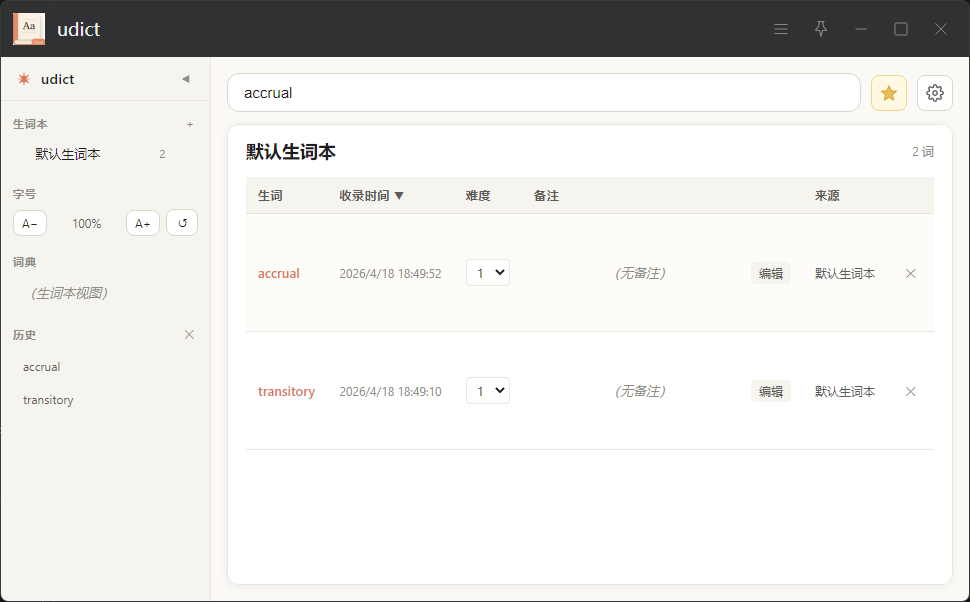The width and height of the screenshot is (970, 602).
Task: Increase font size with A+ button
Action: pyautogui.click(x=143, y=223)
